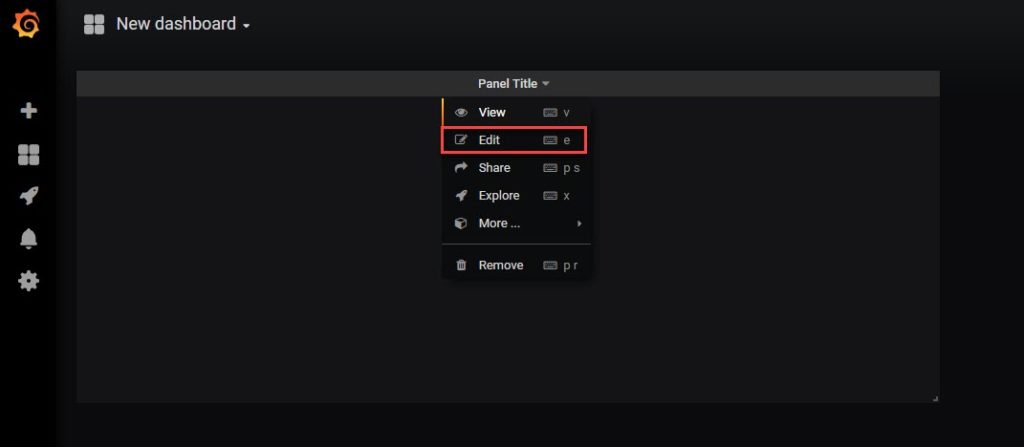Open the Alerting bell icon in sidebar

tap(29, 239)
